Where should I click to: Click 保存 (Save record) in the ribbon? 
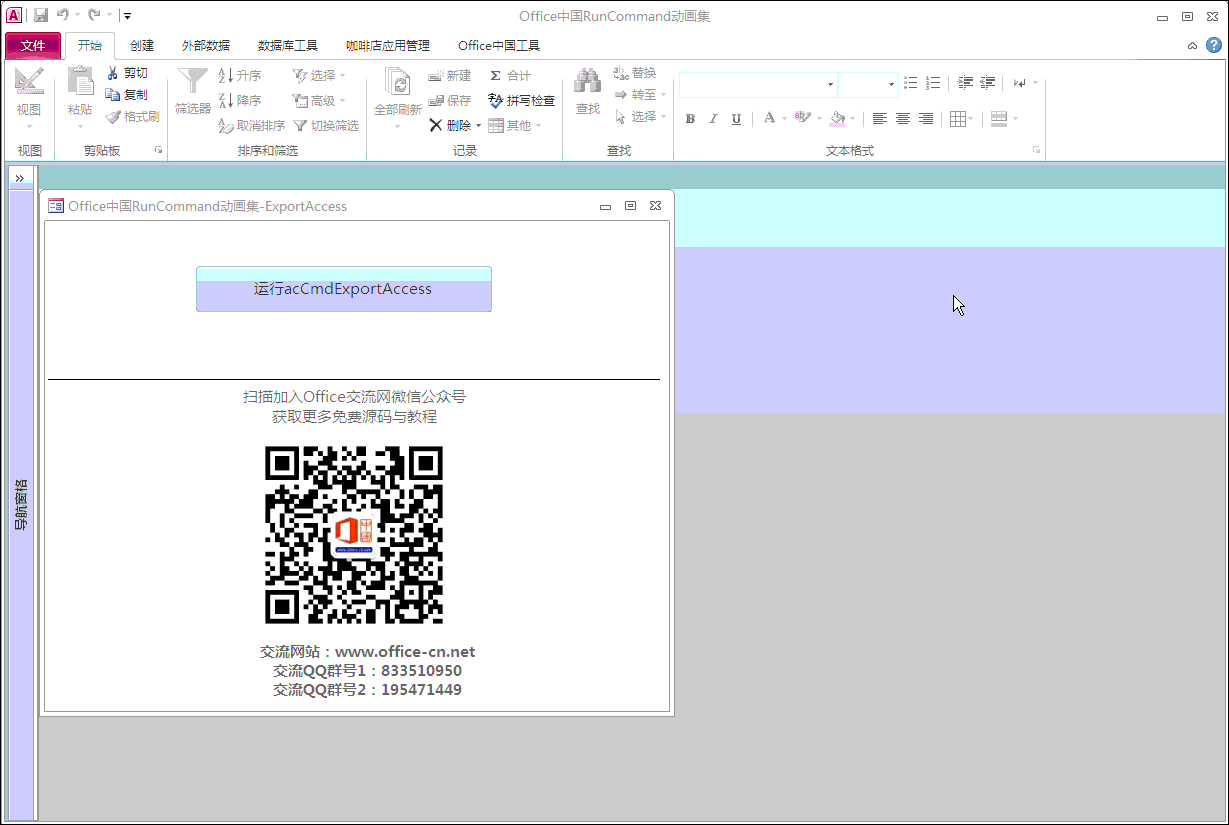pos(450,101)
